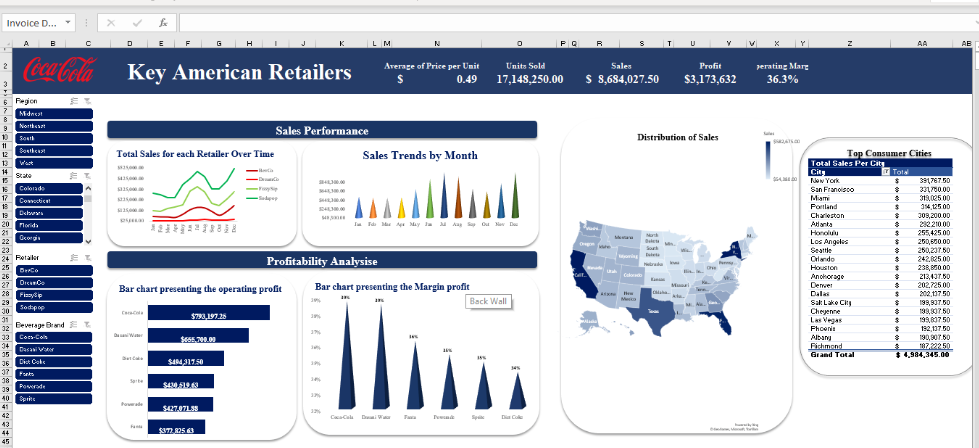Filter by Dasani Water beverage brand
This screenshot has width=979, height=448.
pos(54,349)
